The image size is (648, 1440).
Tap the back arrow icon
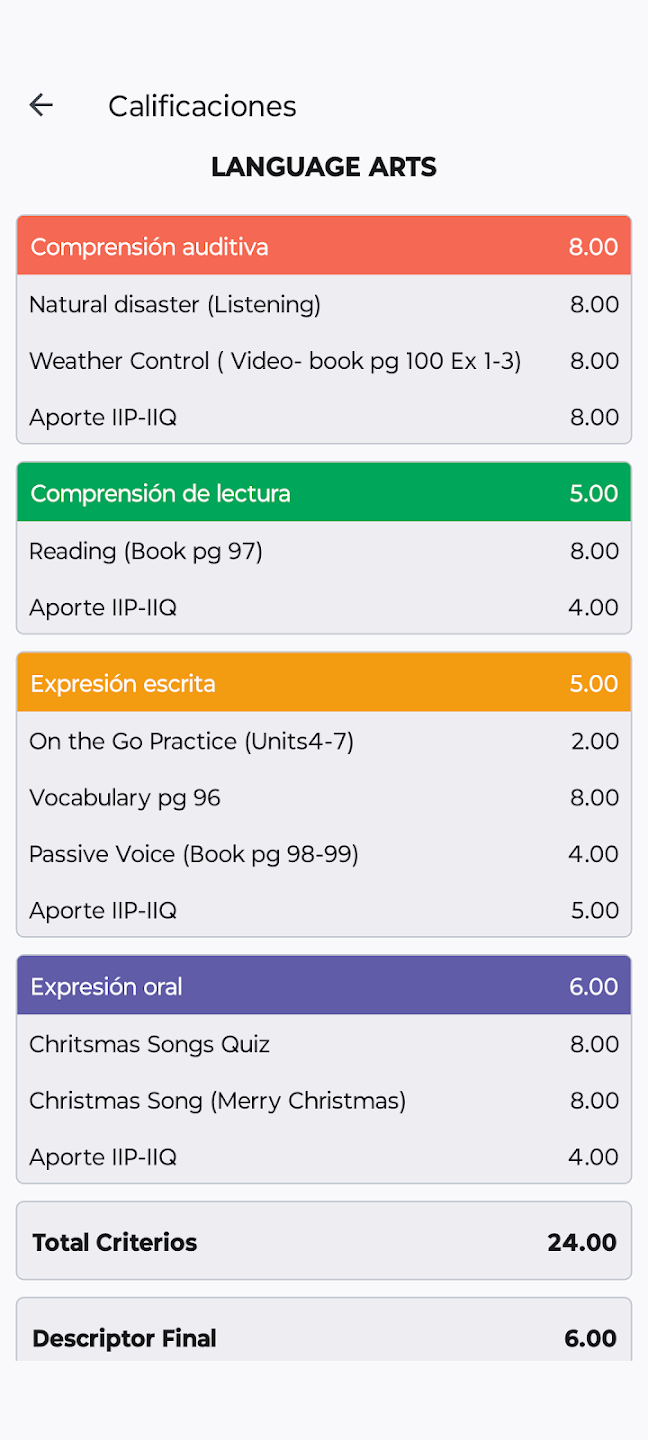41,105
